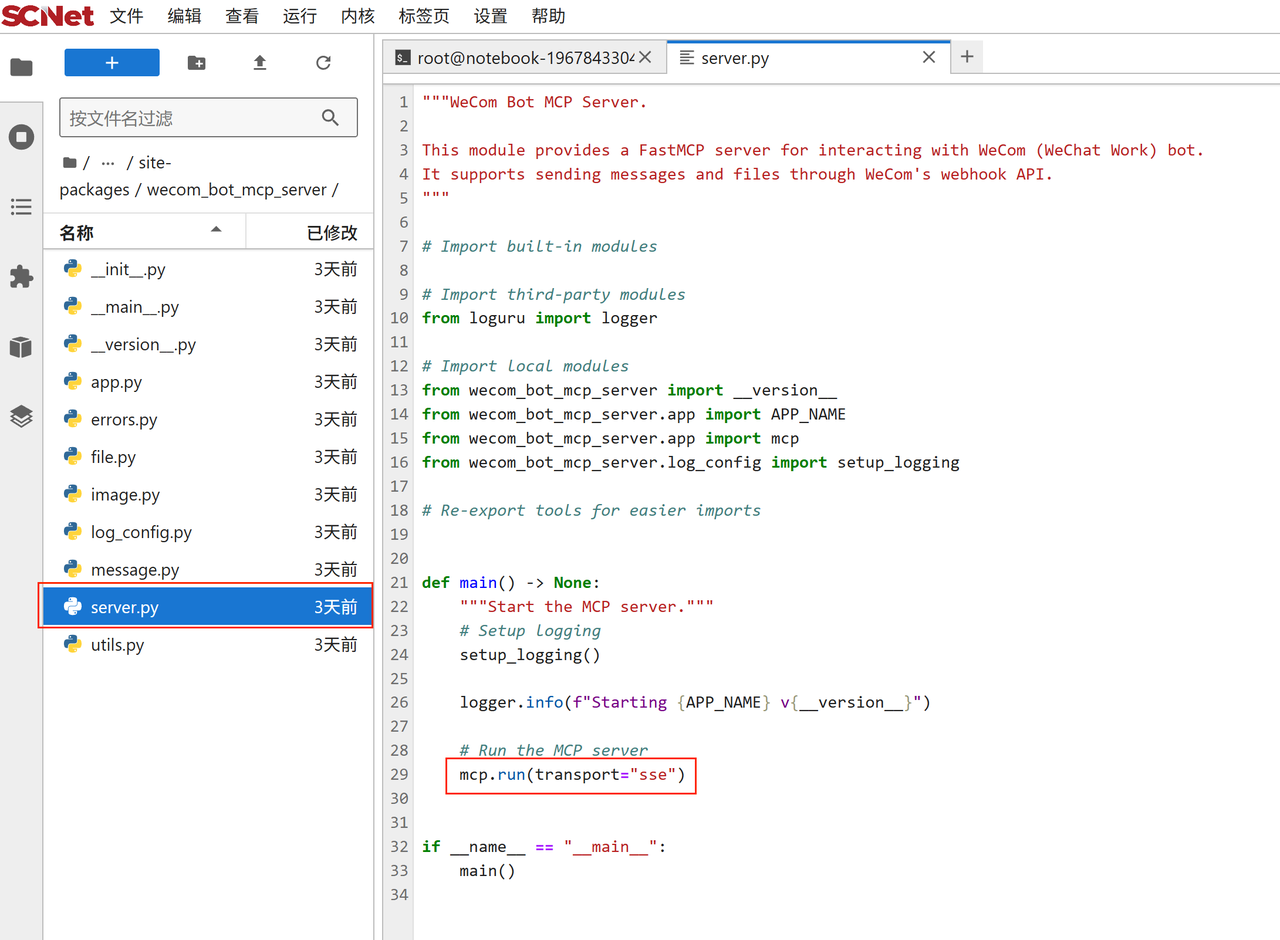This screenshot has height=940, width=1280.
Task: Open app.py in the file list
Action: click(x=117, y=383)
